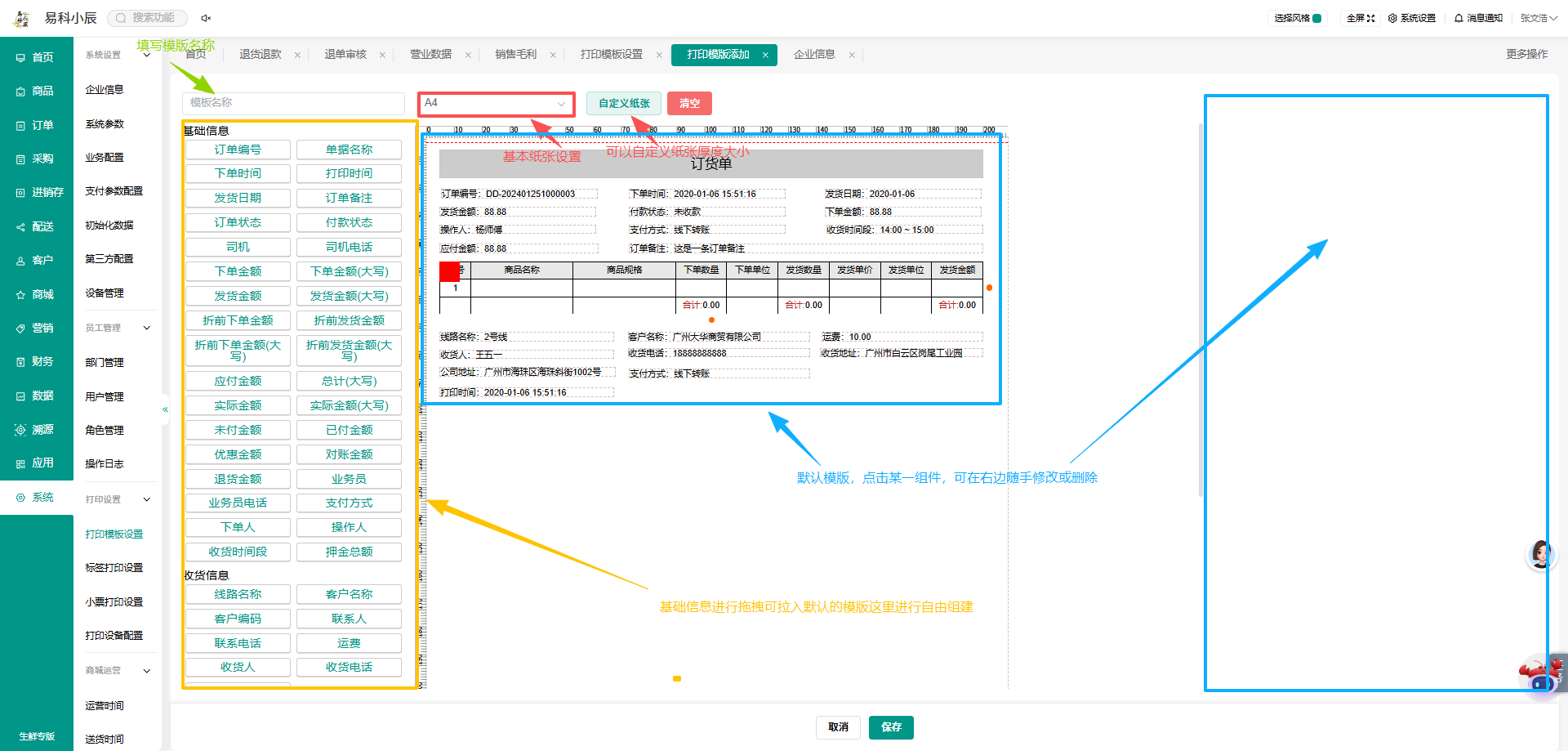Close the 打印模版添加 tab
This screenshot has height=751, width=1568.
[765, 56]
